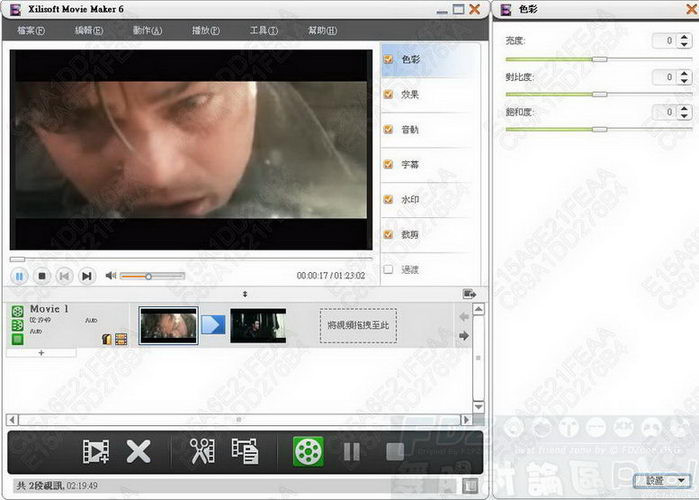Close the 色彩 panel window
This screenshot has height=500, width=699.
point(692,9)
